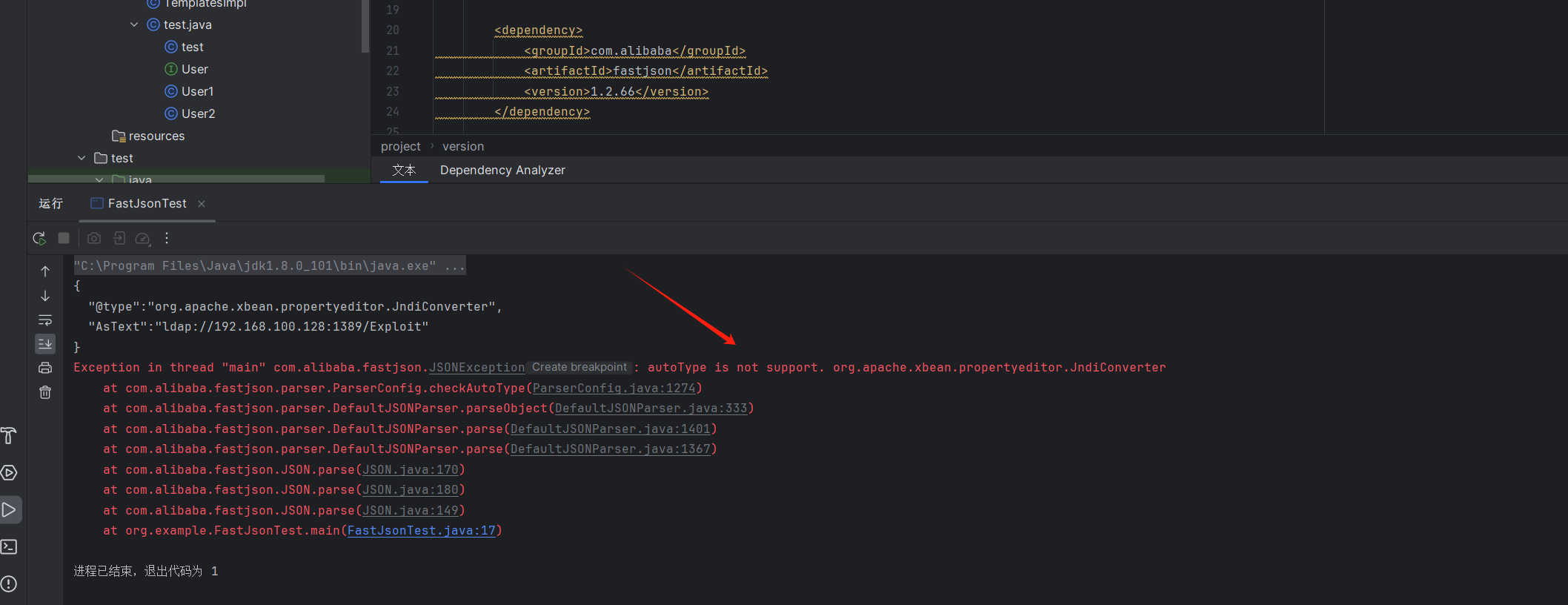
Task: Open the Problems tool window
Action: pyautogui.click(x=9, y=584)
